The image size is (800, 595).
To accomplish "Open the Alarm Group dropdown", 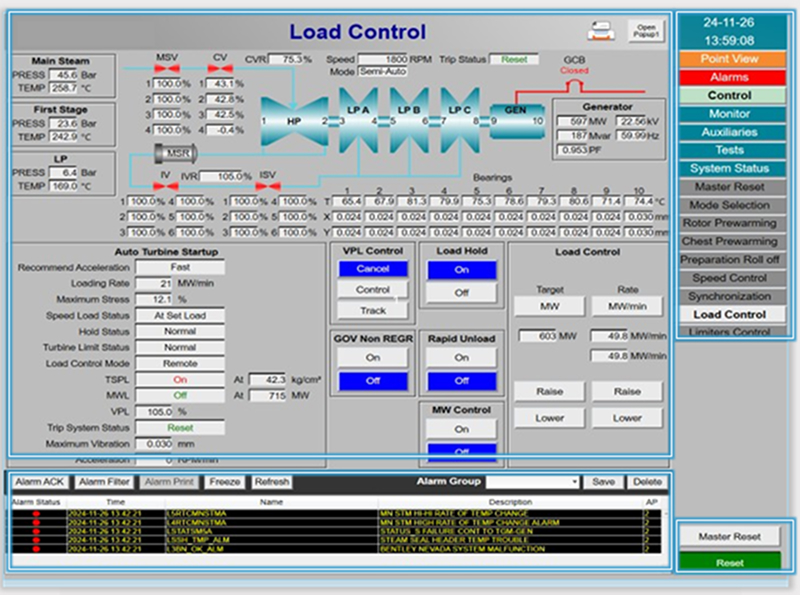I will 533,482.
